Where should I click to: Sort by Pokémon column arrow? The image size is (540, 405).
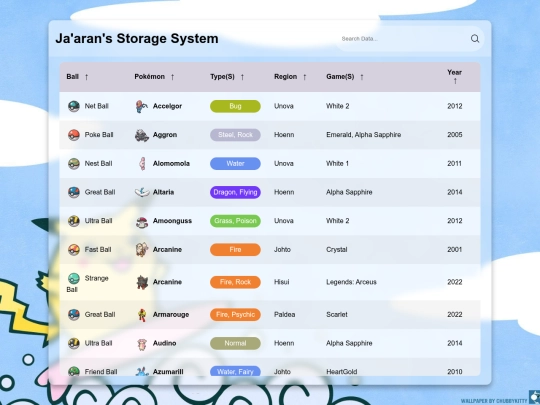(173, 77)
